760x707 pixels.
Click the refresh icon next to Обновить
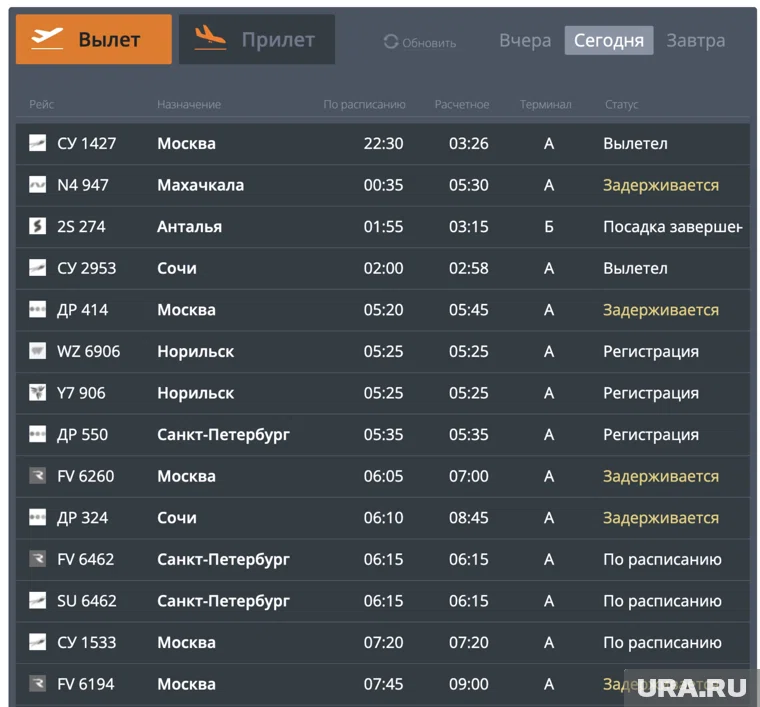click(x=391, y=42)
